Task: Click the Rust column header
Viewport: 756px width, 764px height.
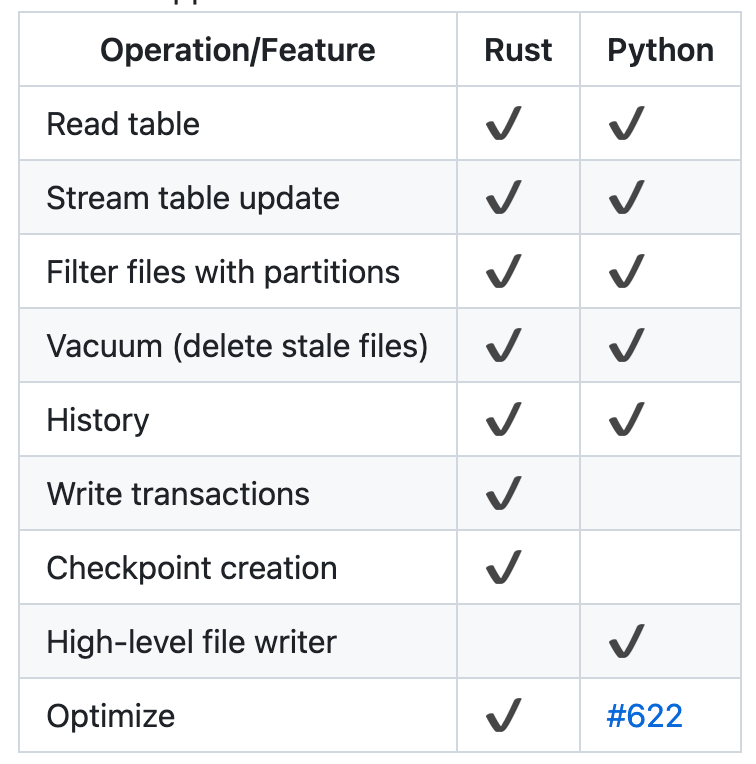Action: pos(518,50)
